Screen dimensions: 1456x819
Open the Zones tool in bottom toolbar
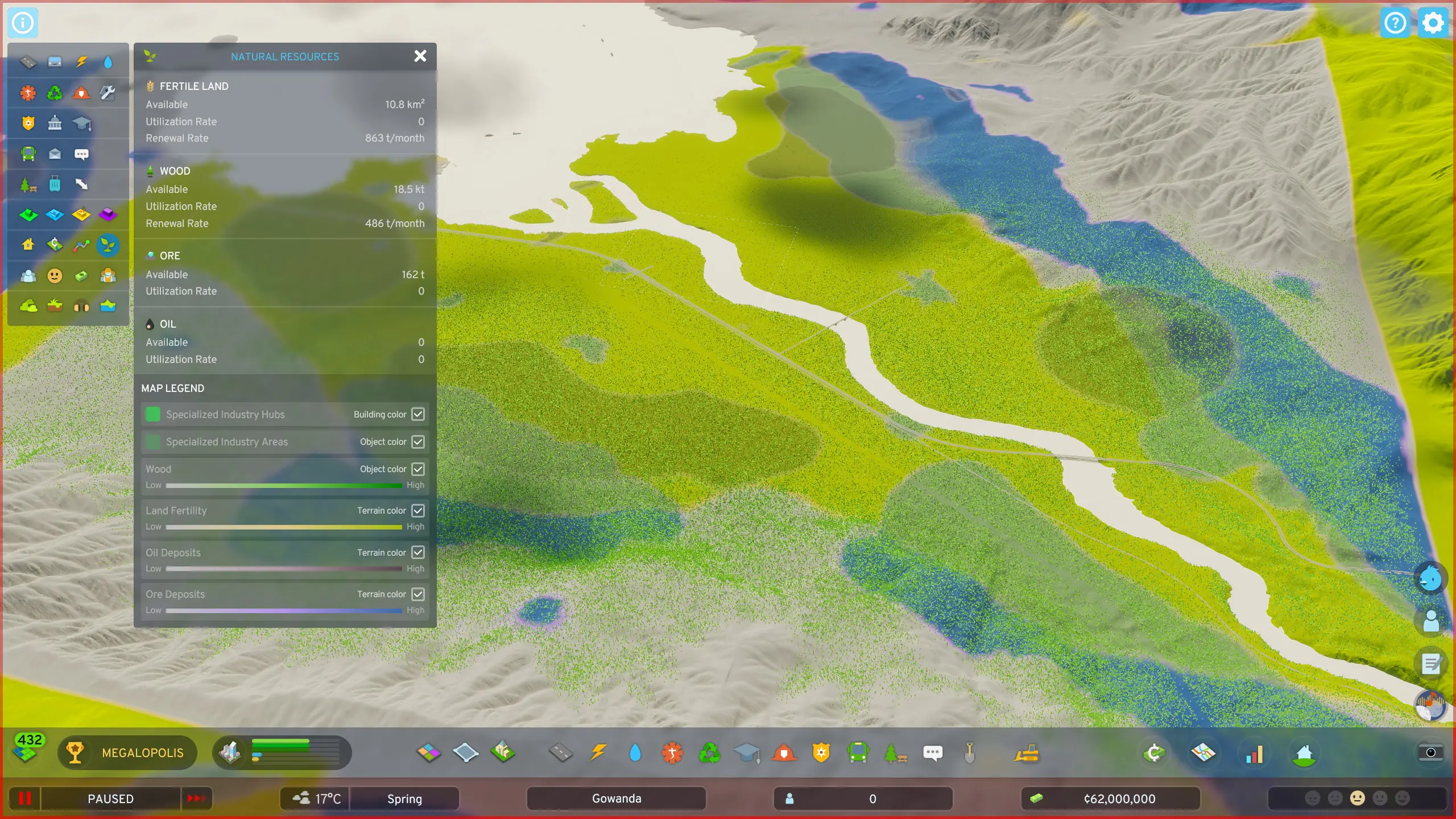tap(428, 753)
